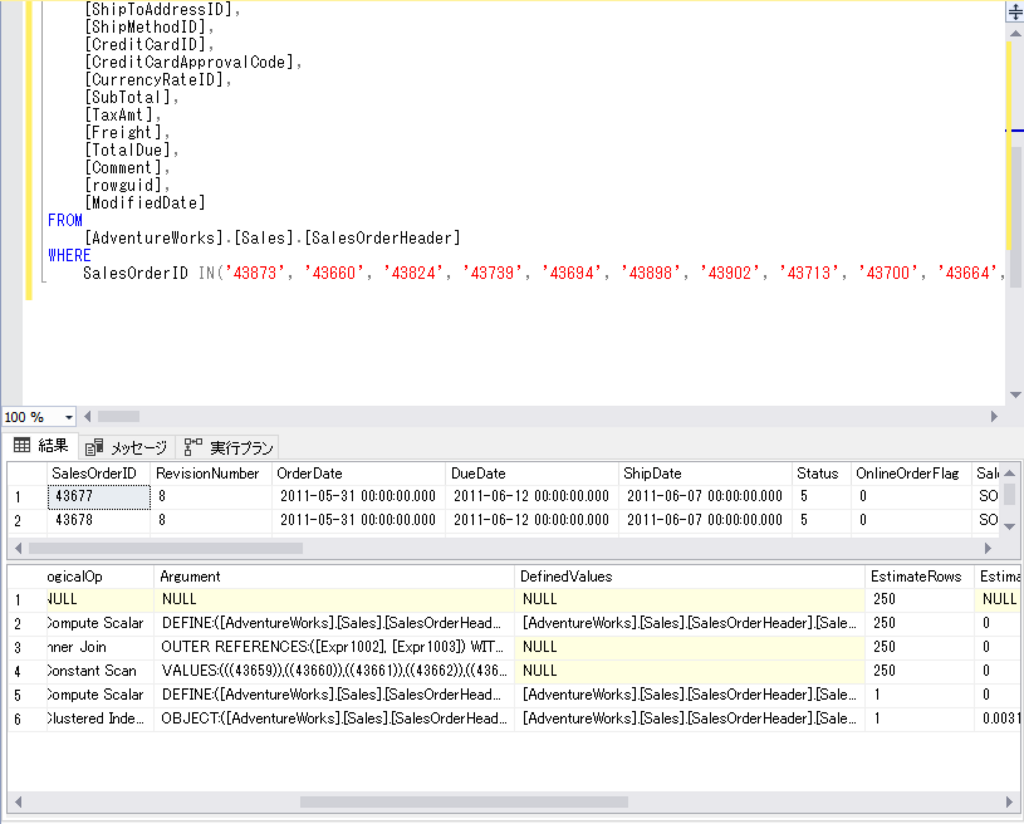
Task: Open the 100 % zoom dropdown
Action: tap(68, 417)
